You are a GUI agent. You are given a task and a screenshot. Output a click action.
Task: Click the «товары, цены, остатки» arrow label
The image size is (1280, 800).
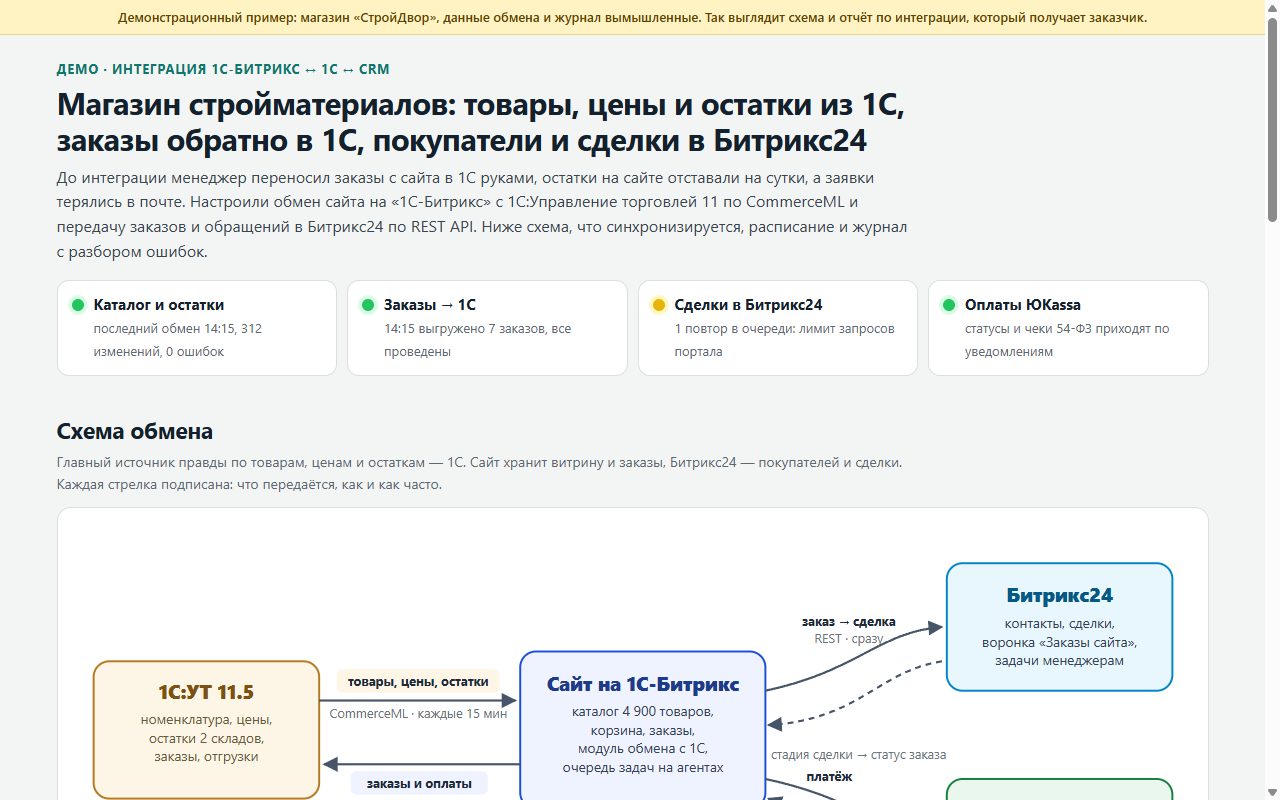(418, 681)
